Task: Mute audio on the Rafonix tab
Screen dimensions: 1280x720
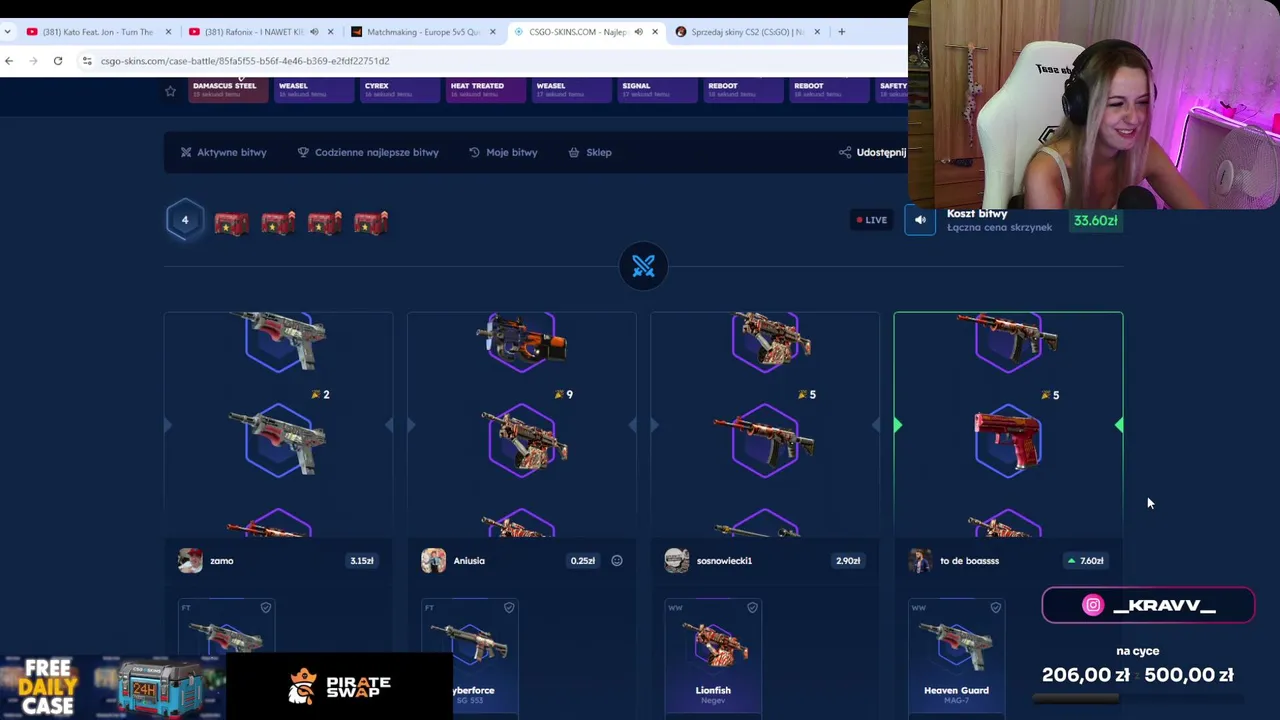Action: (314, 32)
